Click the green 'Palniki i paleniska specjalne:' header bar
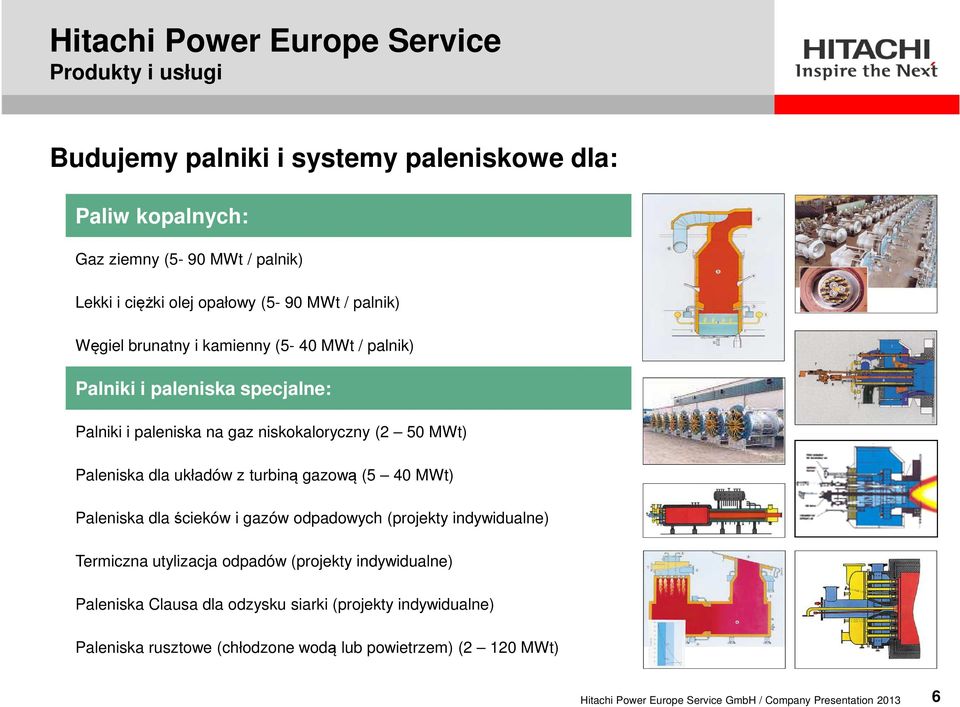Screen dimensions: 960x707 point(348,388)
